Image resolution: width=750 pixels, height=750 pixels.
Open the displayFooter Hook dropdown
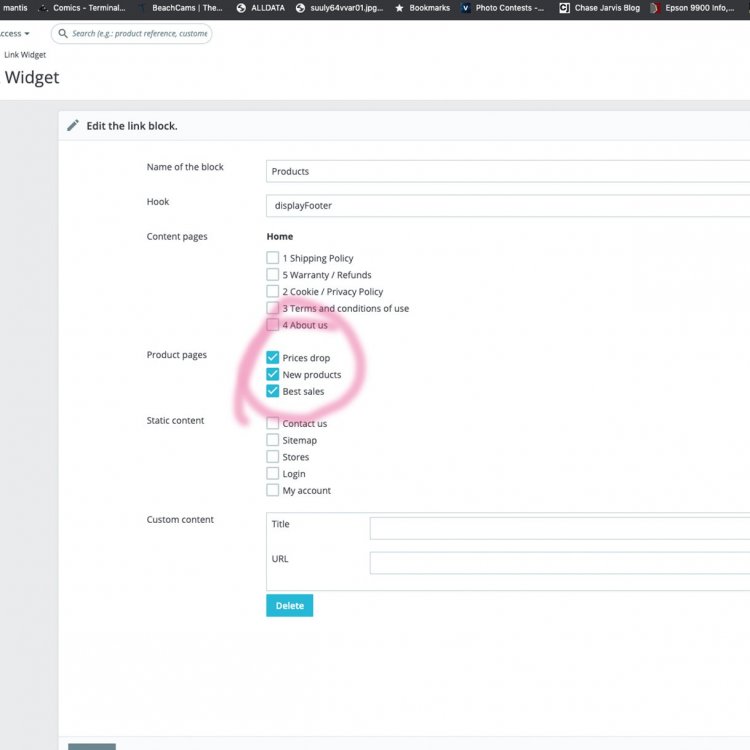pos(508,206)
